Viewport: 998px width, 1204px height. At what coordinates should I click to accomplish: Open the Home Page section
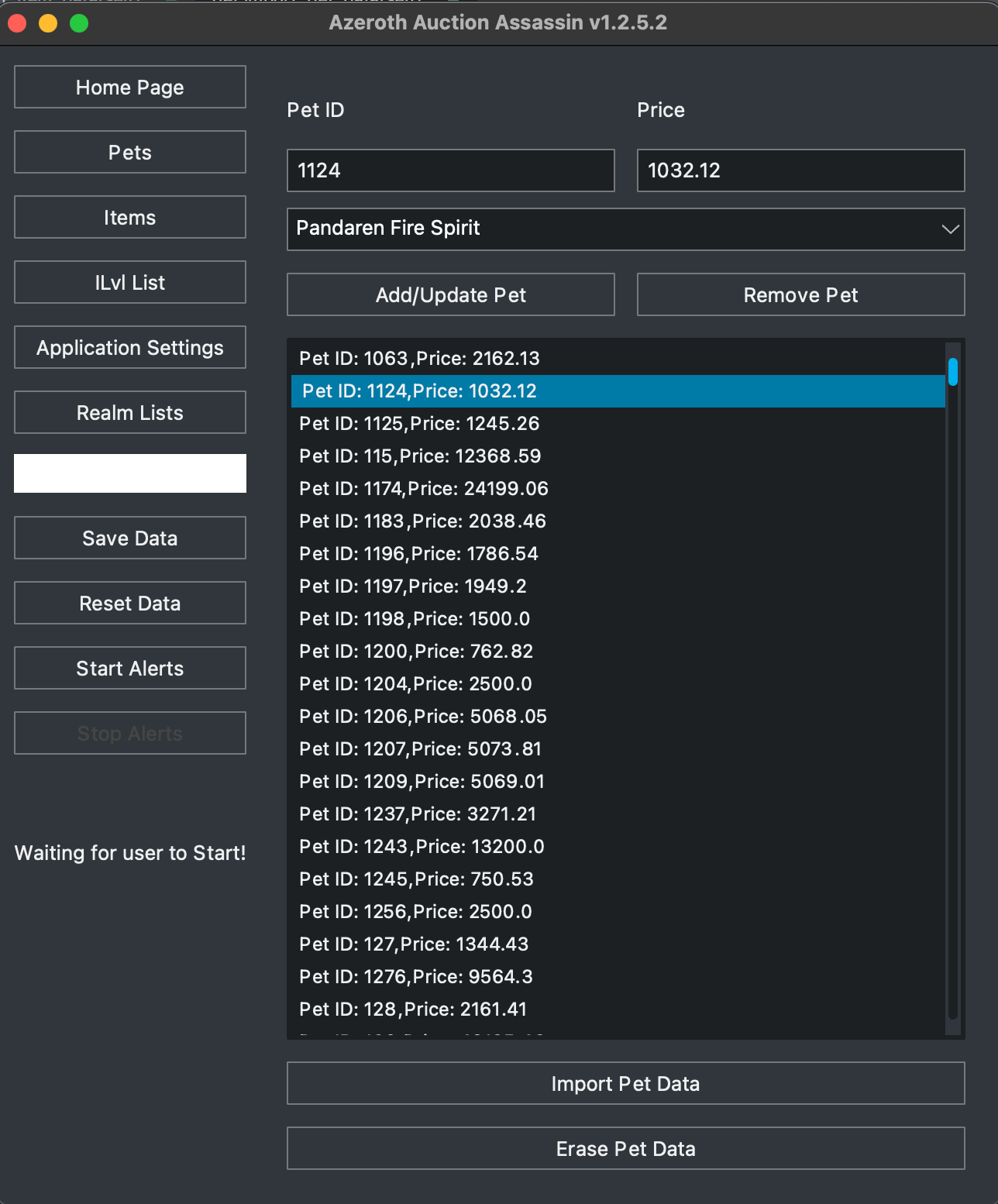pyautogui.click(x=130, y=87)
